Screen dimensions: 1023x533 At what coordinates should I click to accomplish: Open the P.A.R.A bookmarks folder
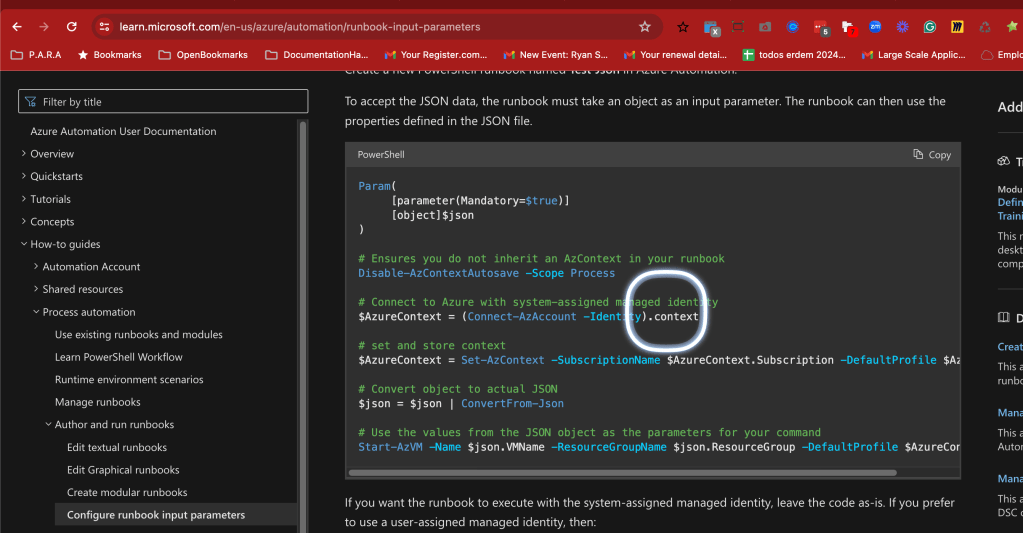coord(36,55)
